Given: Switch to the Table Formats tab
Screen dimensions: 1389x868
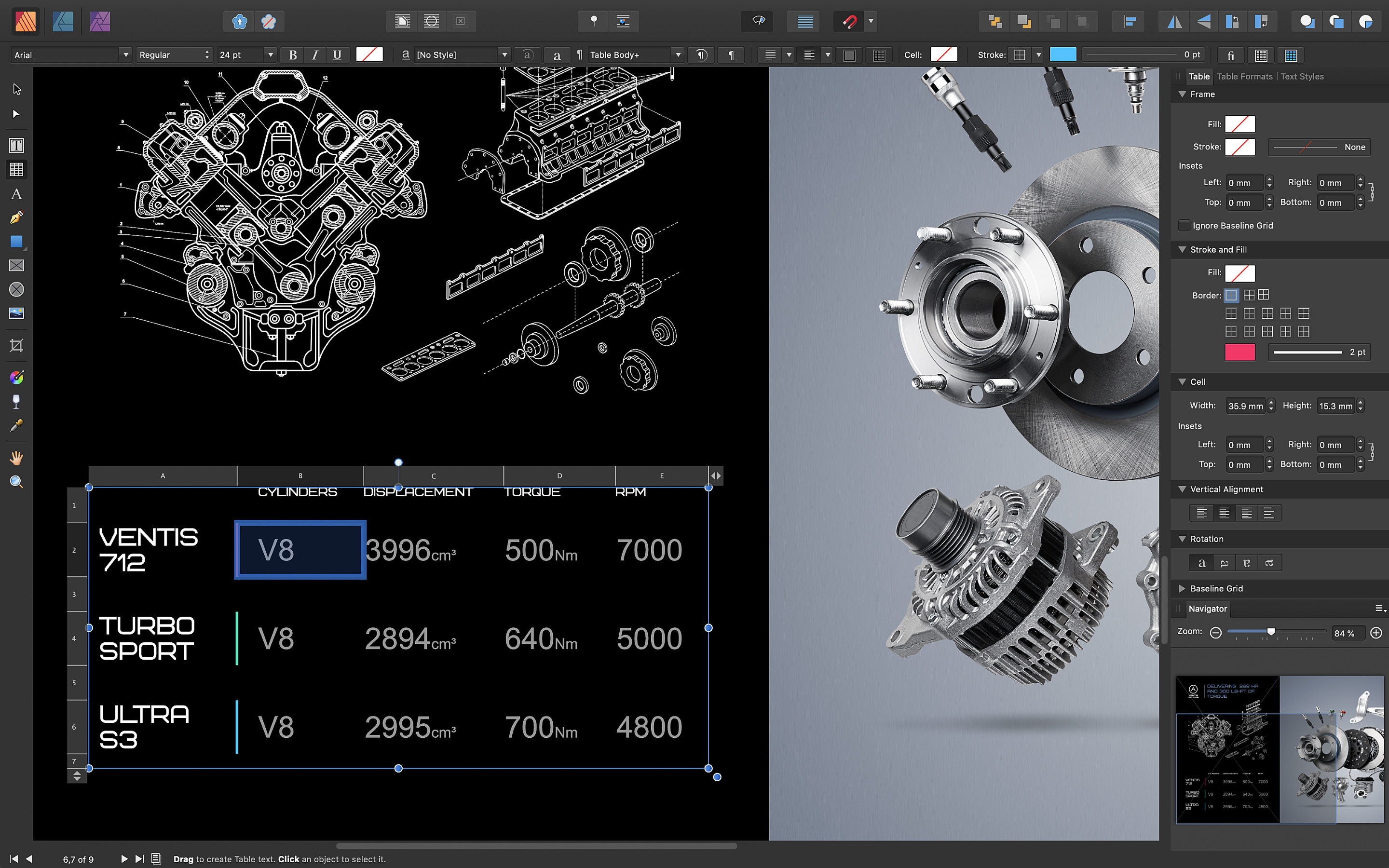Looking at the screenshot, I should 1245,76.
